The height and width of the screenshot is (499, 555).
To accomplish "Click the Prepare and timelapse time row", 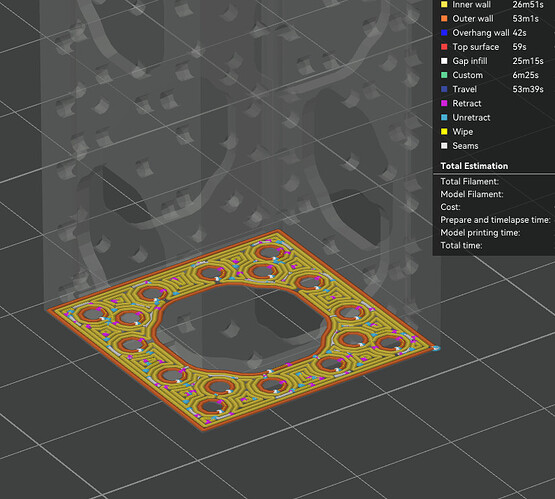I will [x=495, y=220].
